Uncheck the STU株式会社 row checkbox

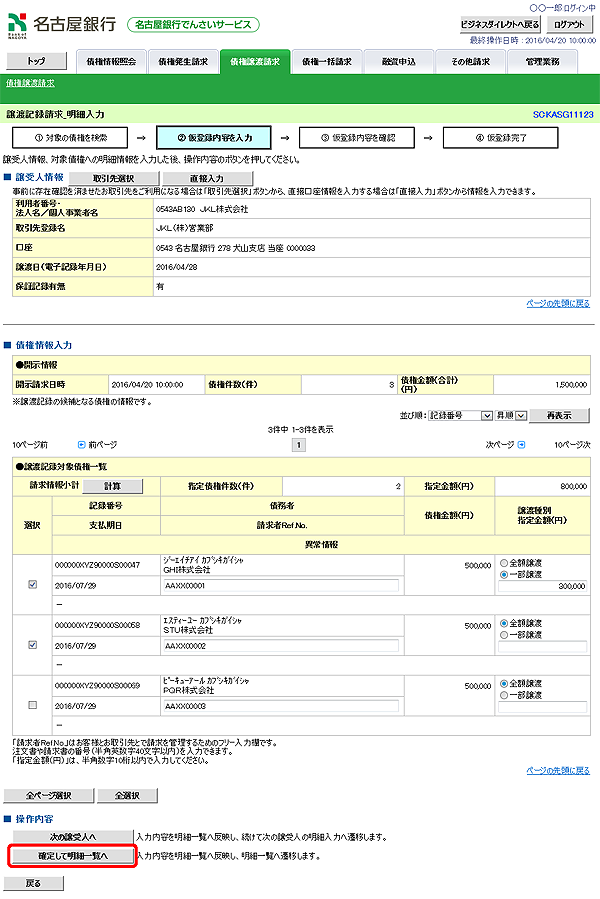(x=33, y=644)
